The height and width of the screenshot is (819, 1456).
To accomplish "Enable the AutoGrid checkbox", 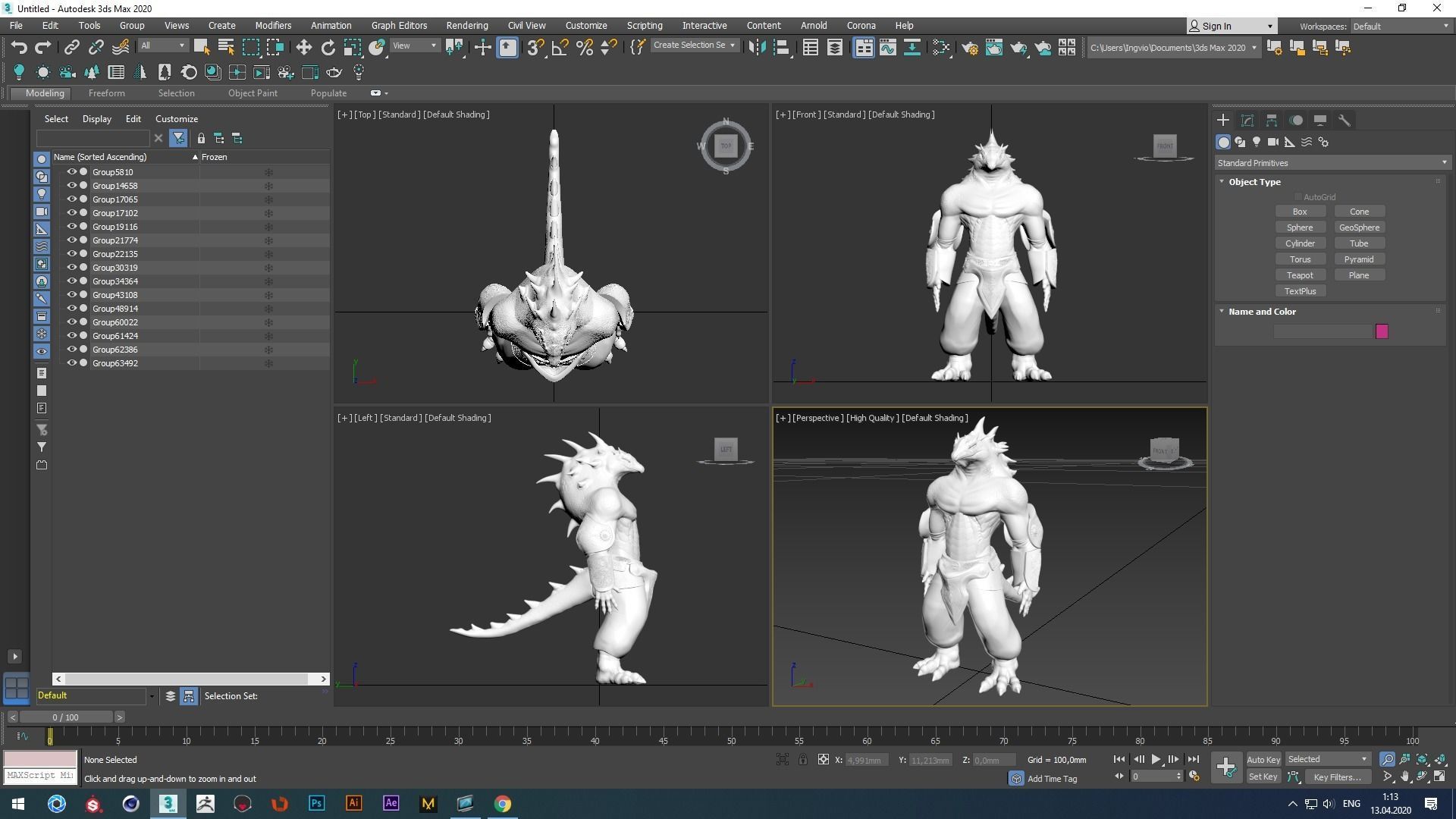I will click(x=1298, y=197).
